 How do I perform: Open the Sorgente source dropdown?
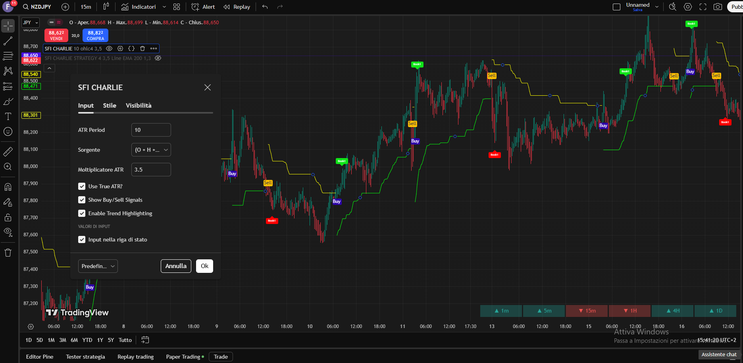[151, 150]
